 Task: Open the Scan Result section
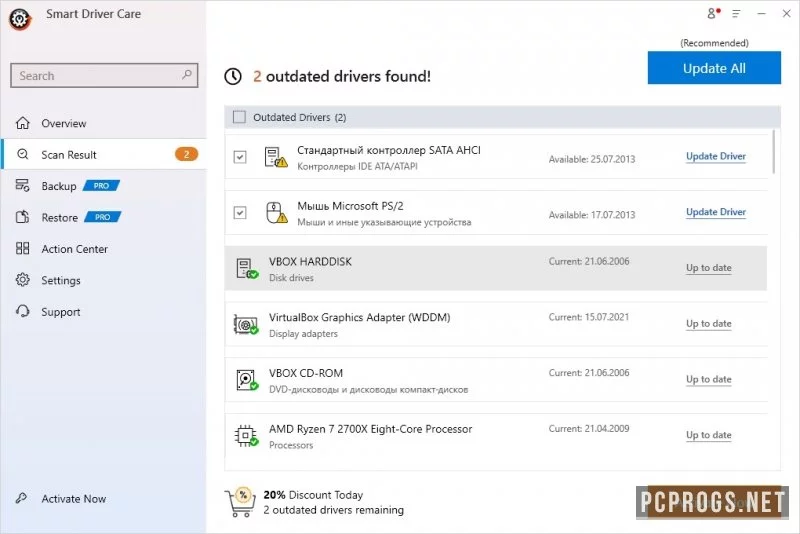[x=104, y=154]
